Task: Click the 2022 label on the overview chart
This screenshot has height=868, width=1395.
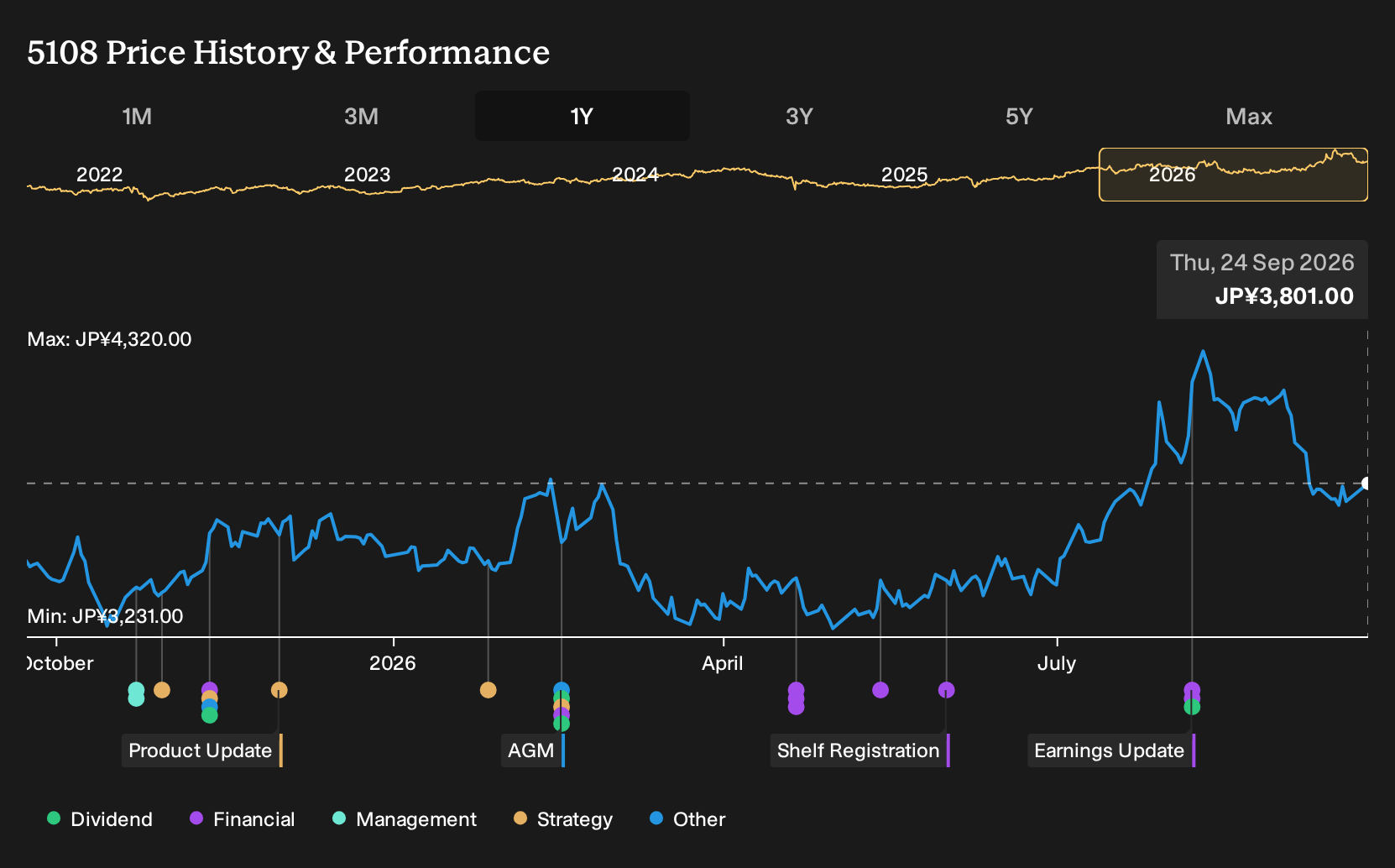Action: click(100, 175)
